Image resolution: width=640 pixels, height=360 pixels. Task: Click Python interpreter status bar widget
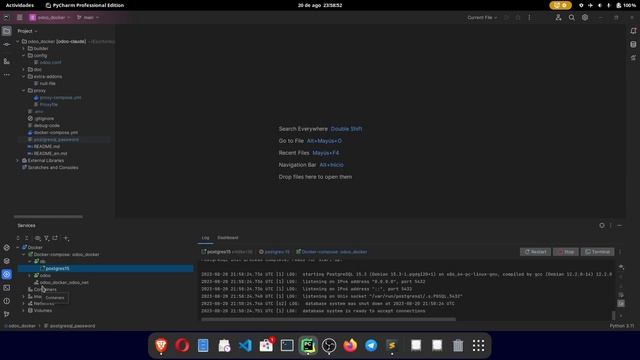622,326
